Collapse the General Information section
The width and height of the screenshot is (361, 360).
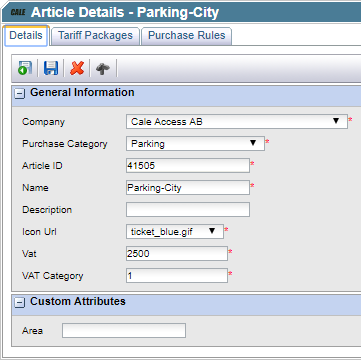[20, 94]
